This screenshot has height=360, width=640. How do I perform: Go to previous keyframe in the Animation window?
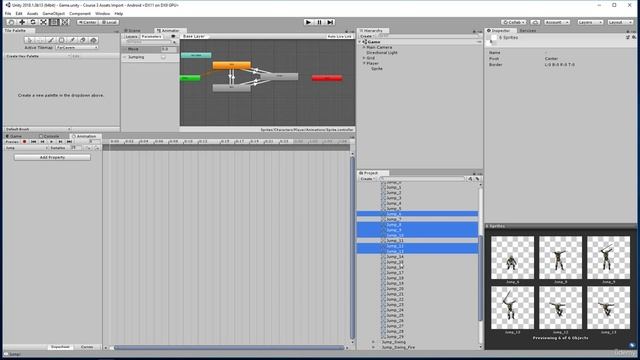pos(42,142)
